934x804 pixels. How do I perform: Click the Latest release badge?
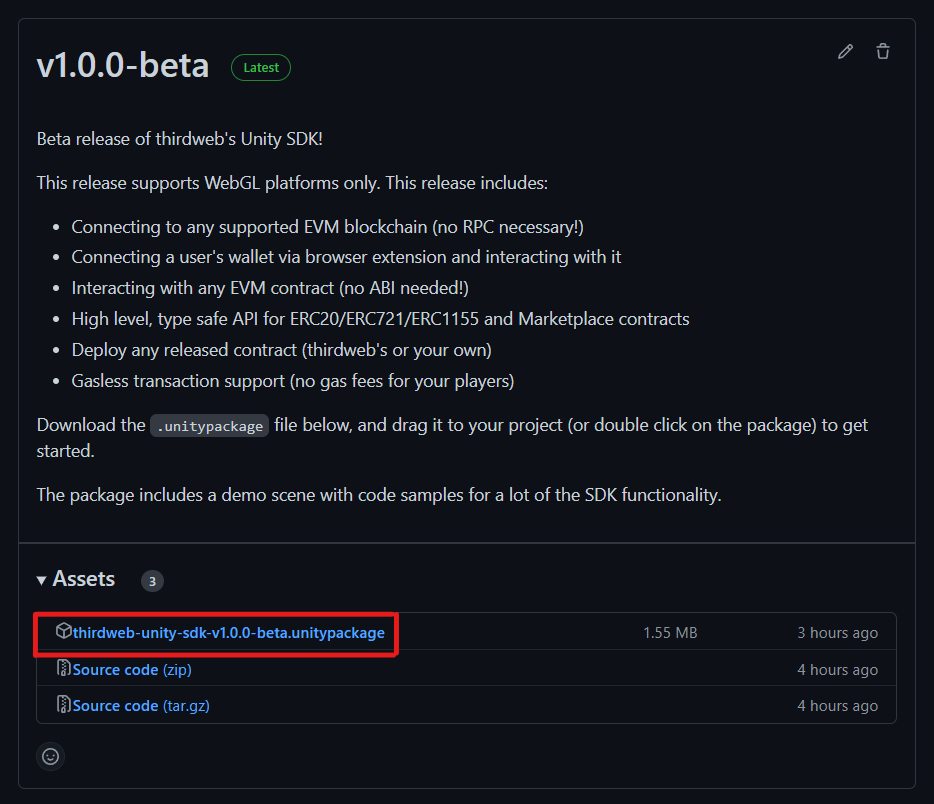pyautogui.click(x=260, y=67)
